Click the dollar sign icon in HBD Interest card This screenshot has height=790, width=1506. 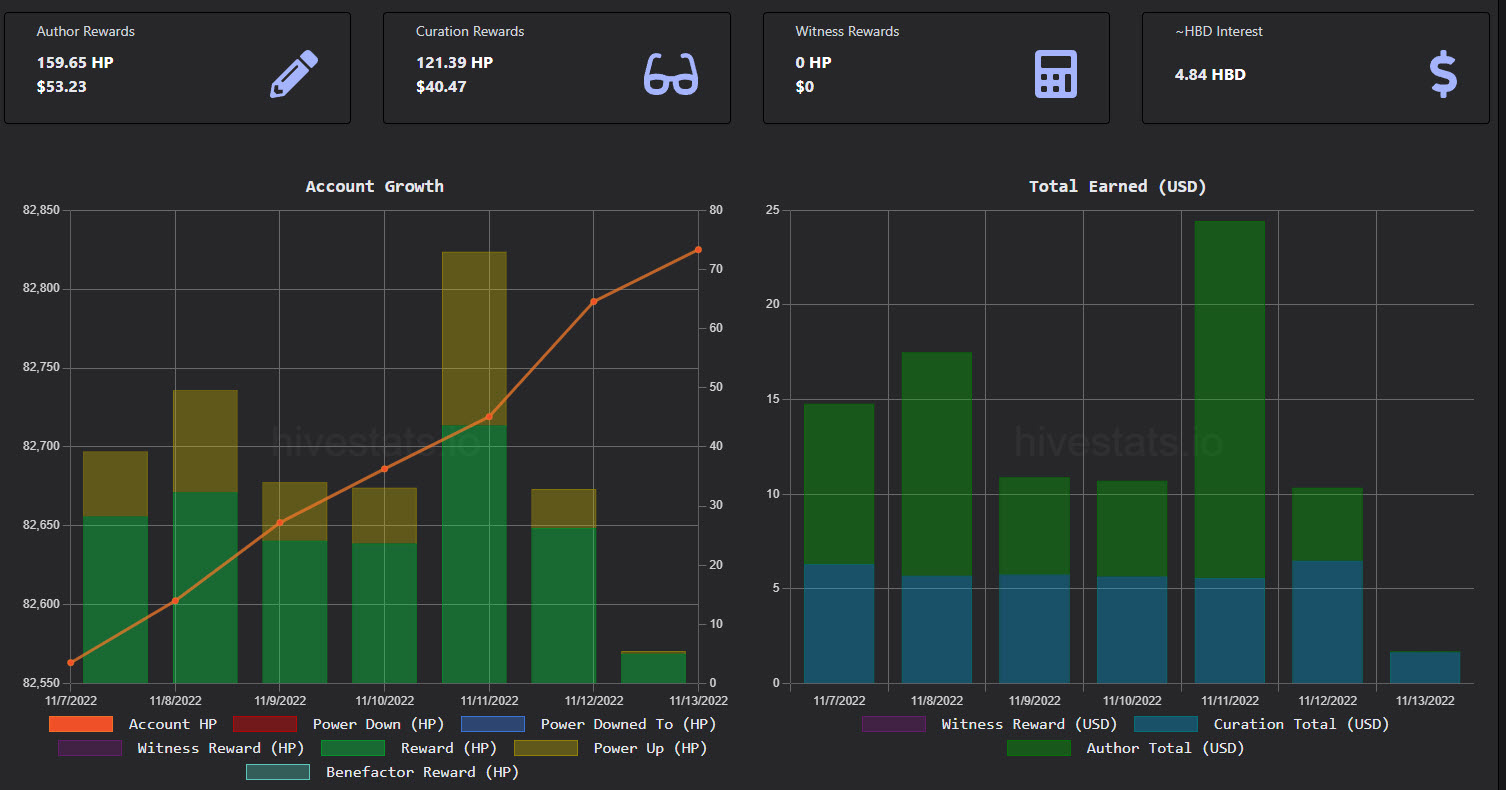click(x=1443, y=75)
